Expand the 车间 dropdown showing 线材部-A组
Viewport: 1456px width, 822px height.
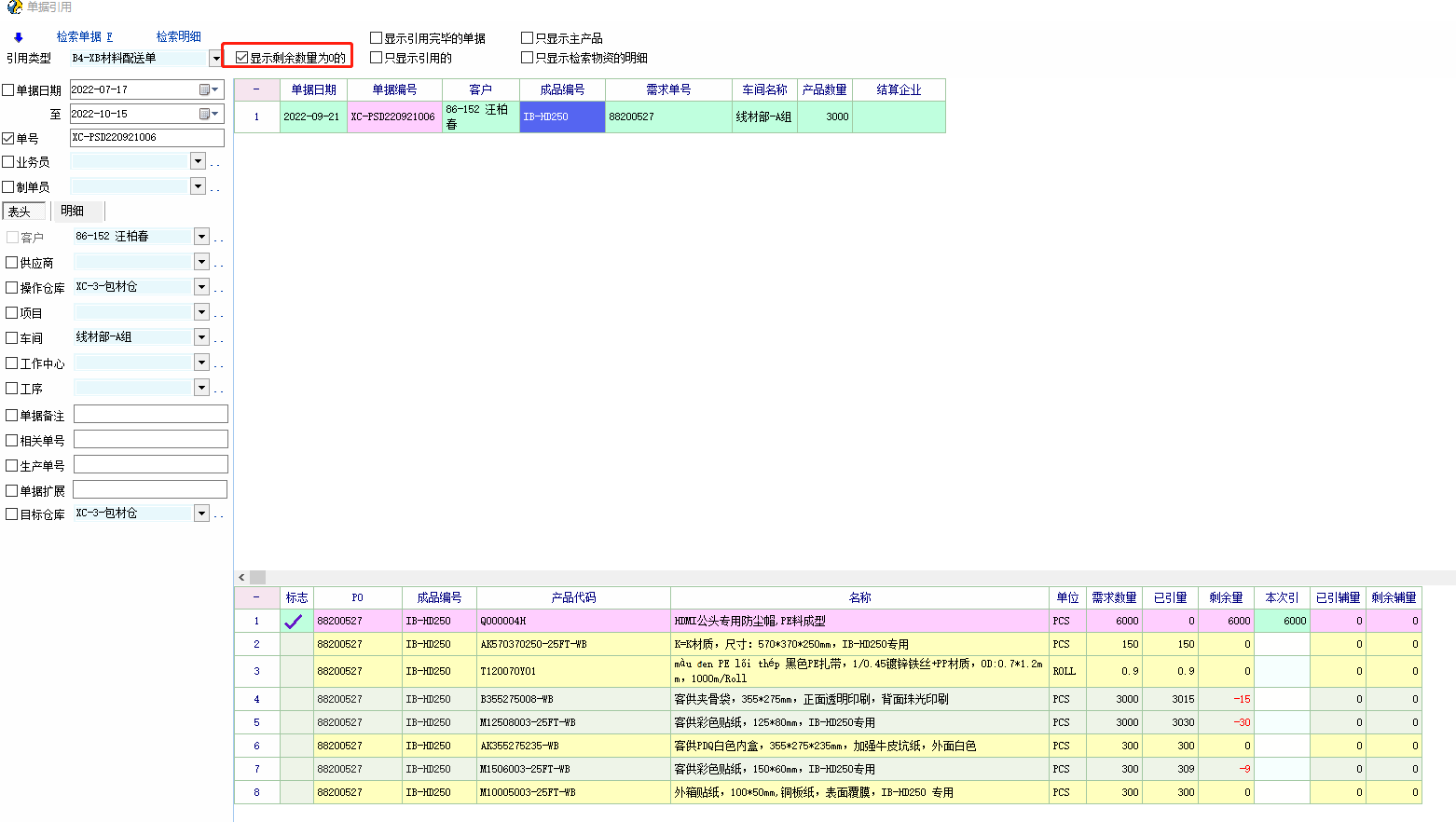201,337
